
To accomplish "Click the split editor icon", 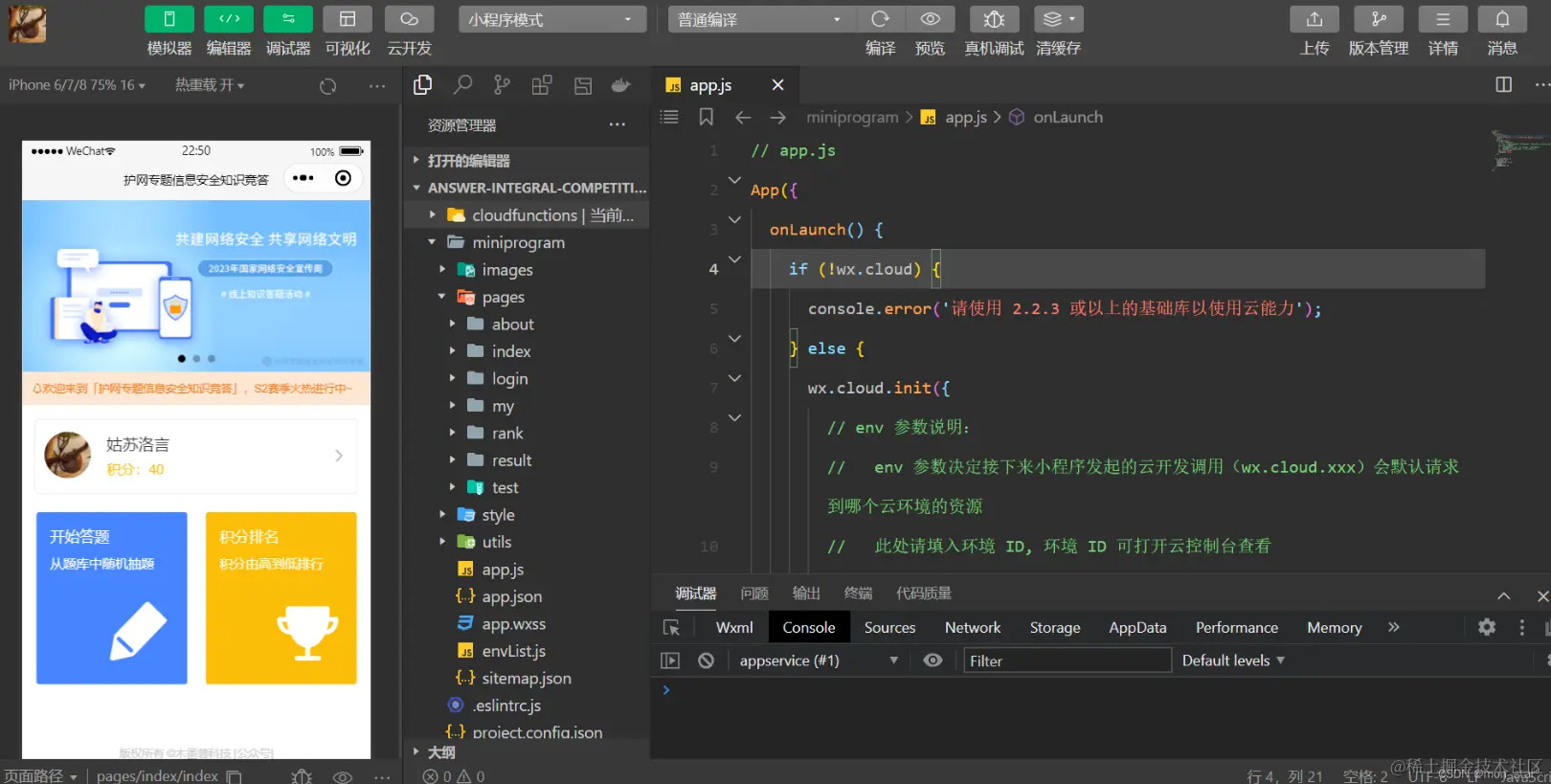I will [x=1503, y=85].
